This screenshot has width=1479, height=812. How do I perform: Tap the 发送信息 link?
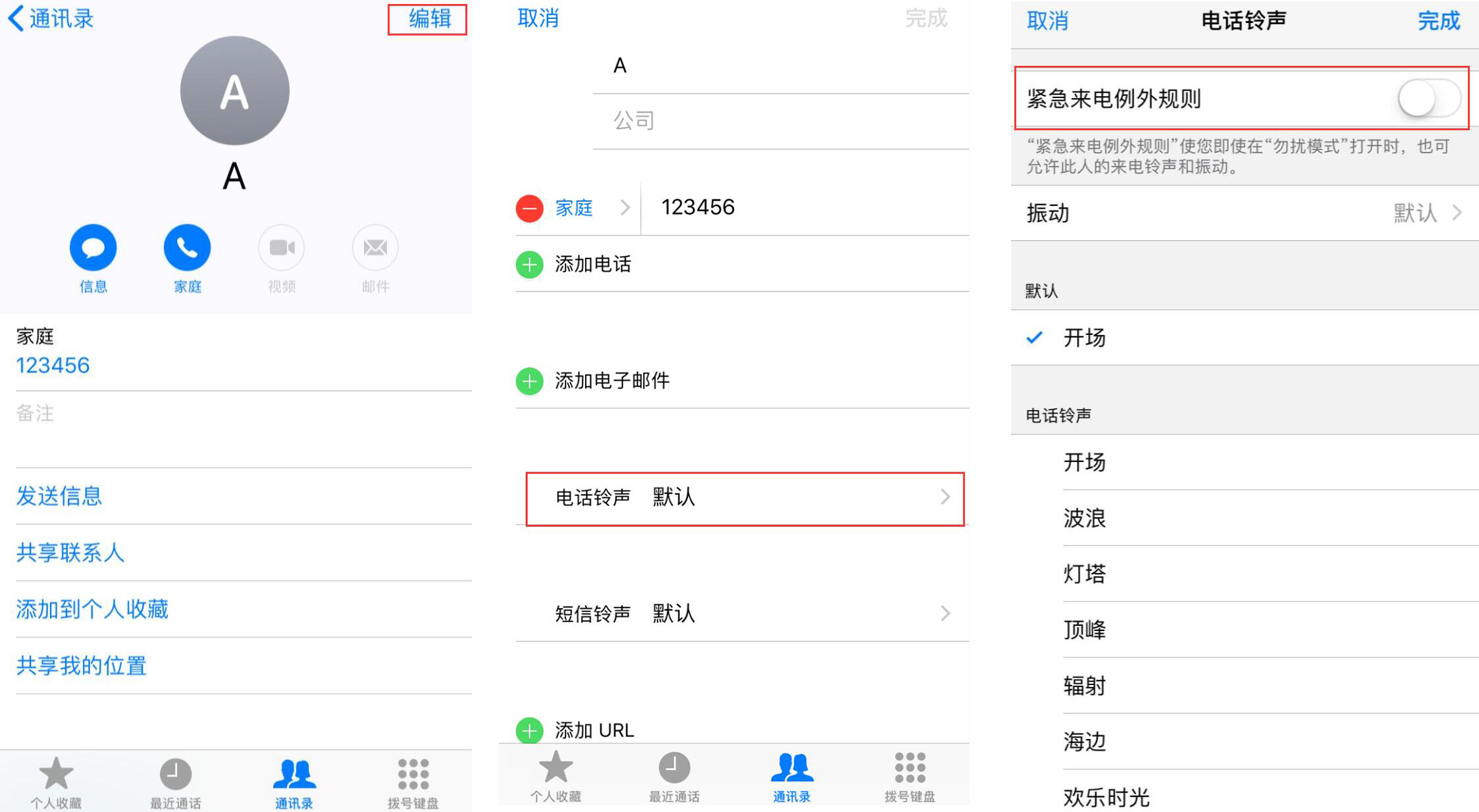coord(59,496)
